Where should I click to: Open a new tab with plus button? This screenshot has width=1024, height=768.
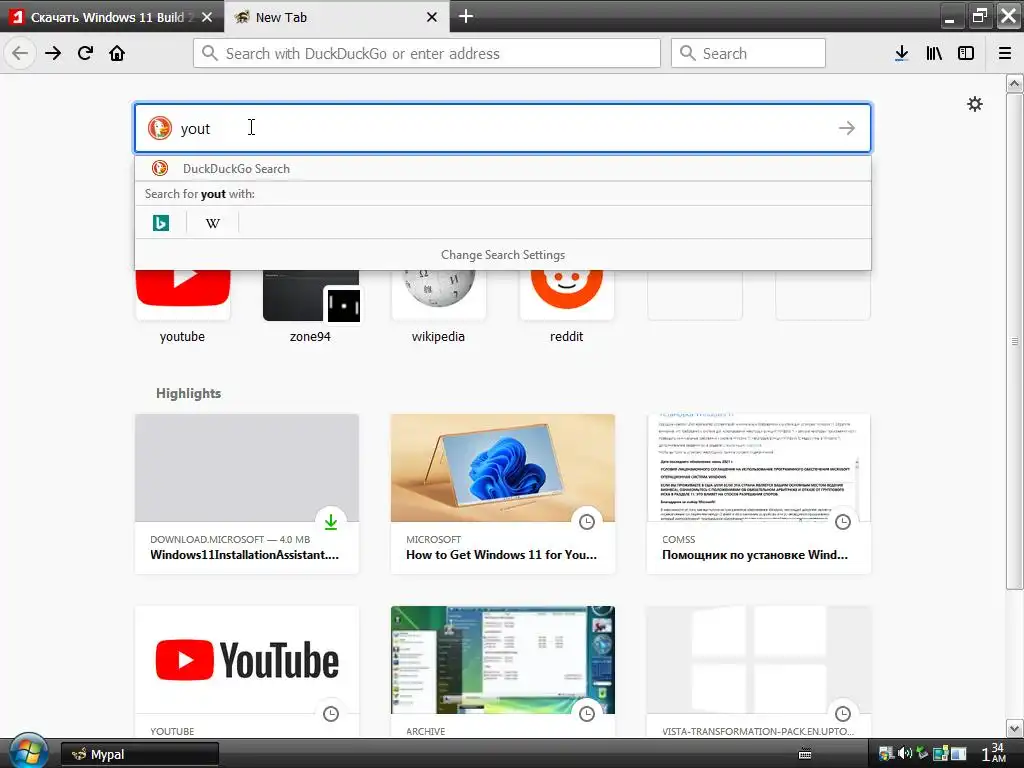pos(466,16)
